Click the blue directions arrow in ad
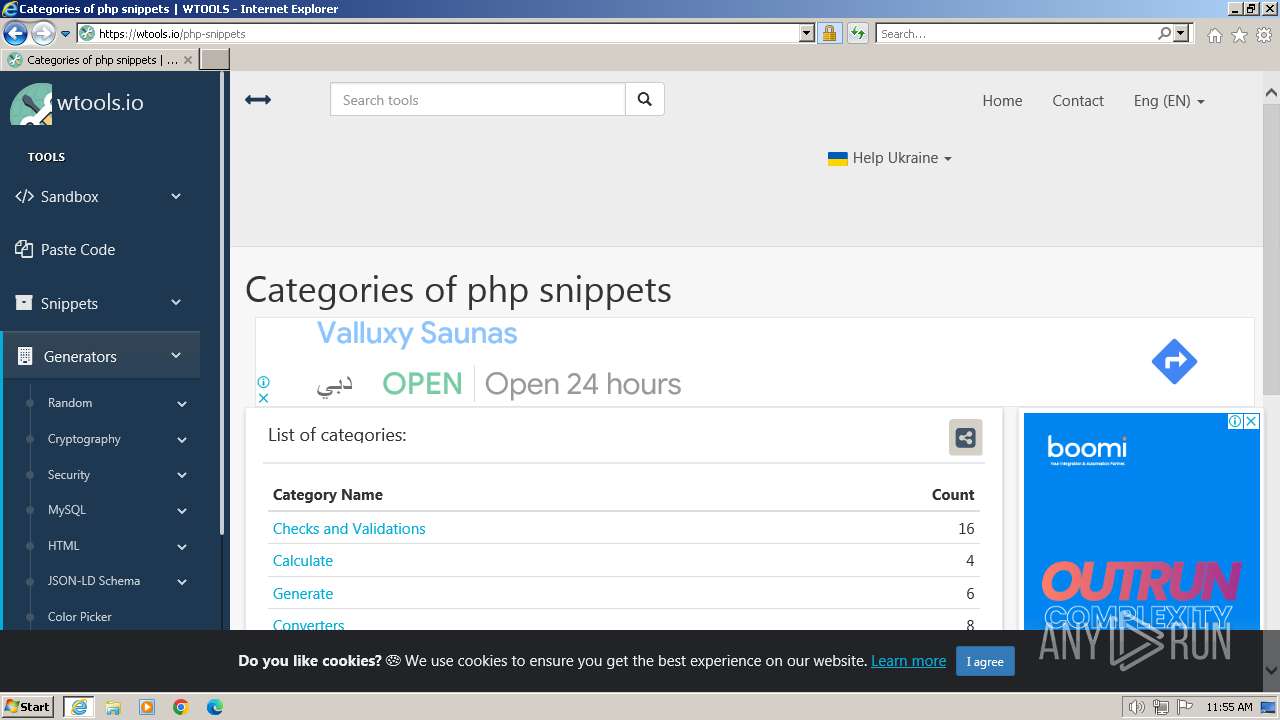The width and height of the screenshot is (1280, 720). click(1174, 361)
